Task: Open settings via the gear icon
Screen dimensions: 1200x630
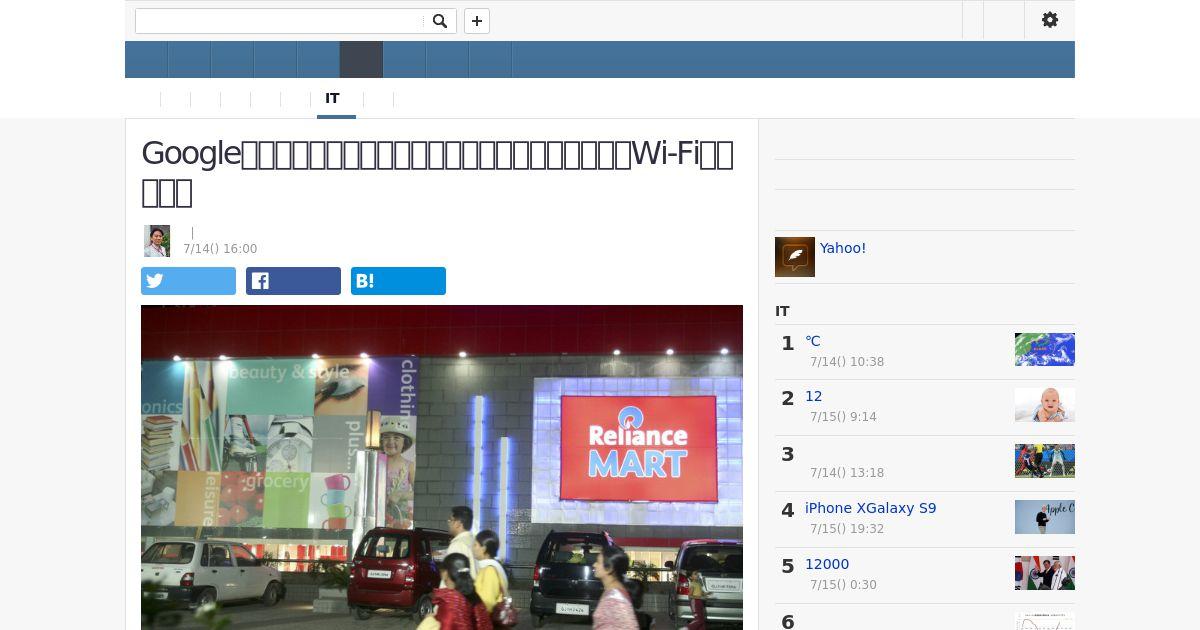Action: pos(1050,20)
